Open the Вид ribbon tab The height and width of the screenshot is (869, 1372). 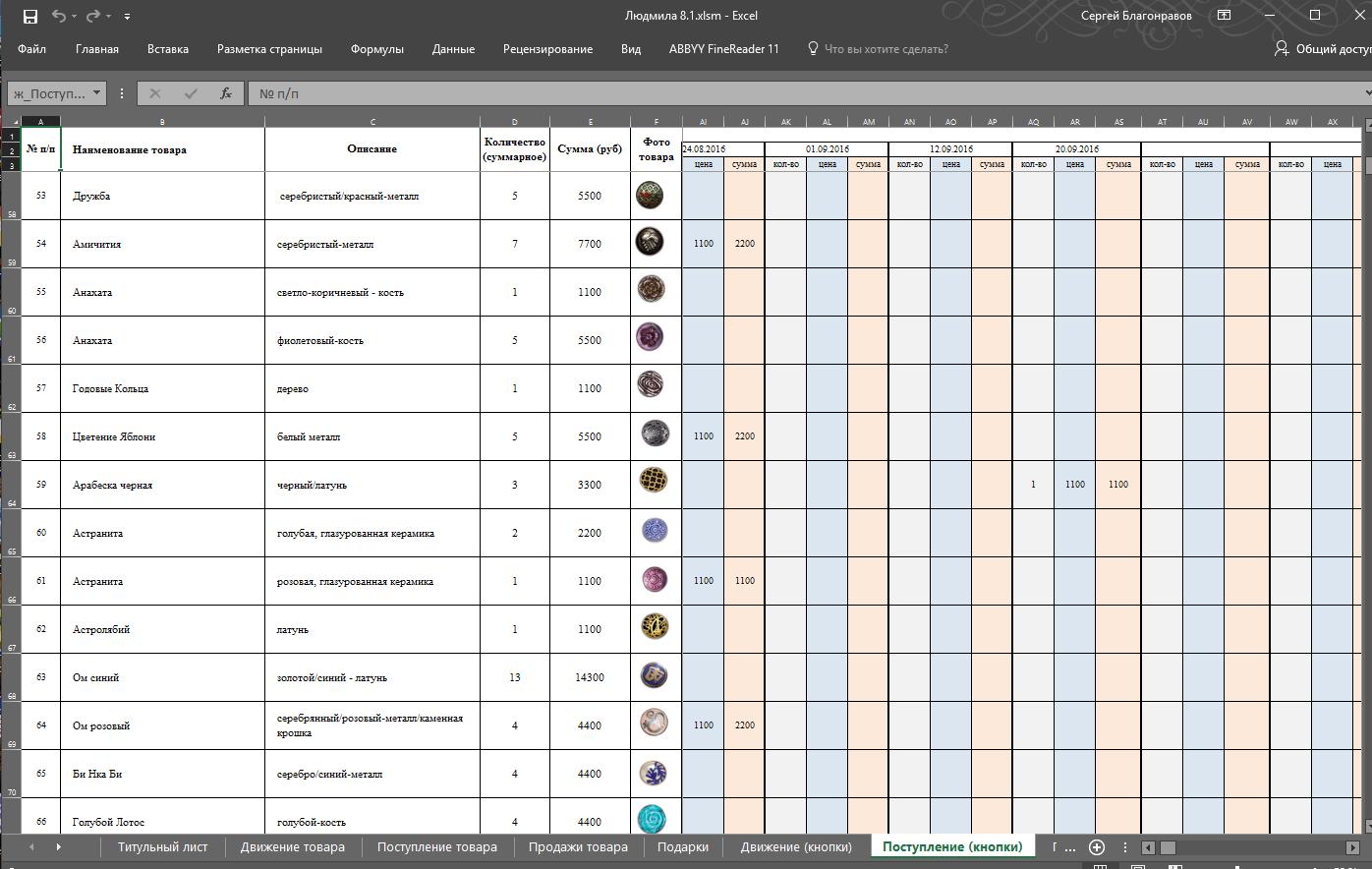pos(631,49)
